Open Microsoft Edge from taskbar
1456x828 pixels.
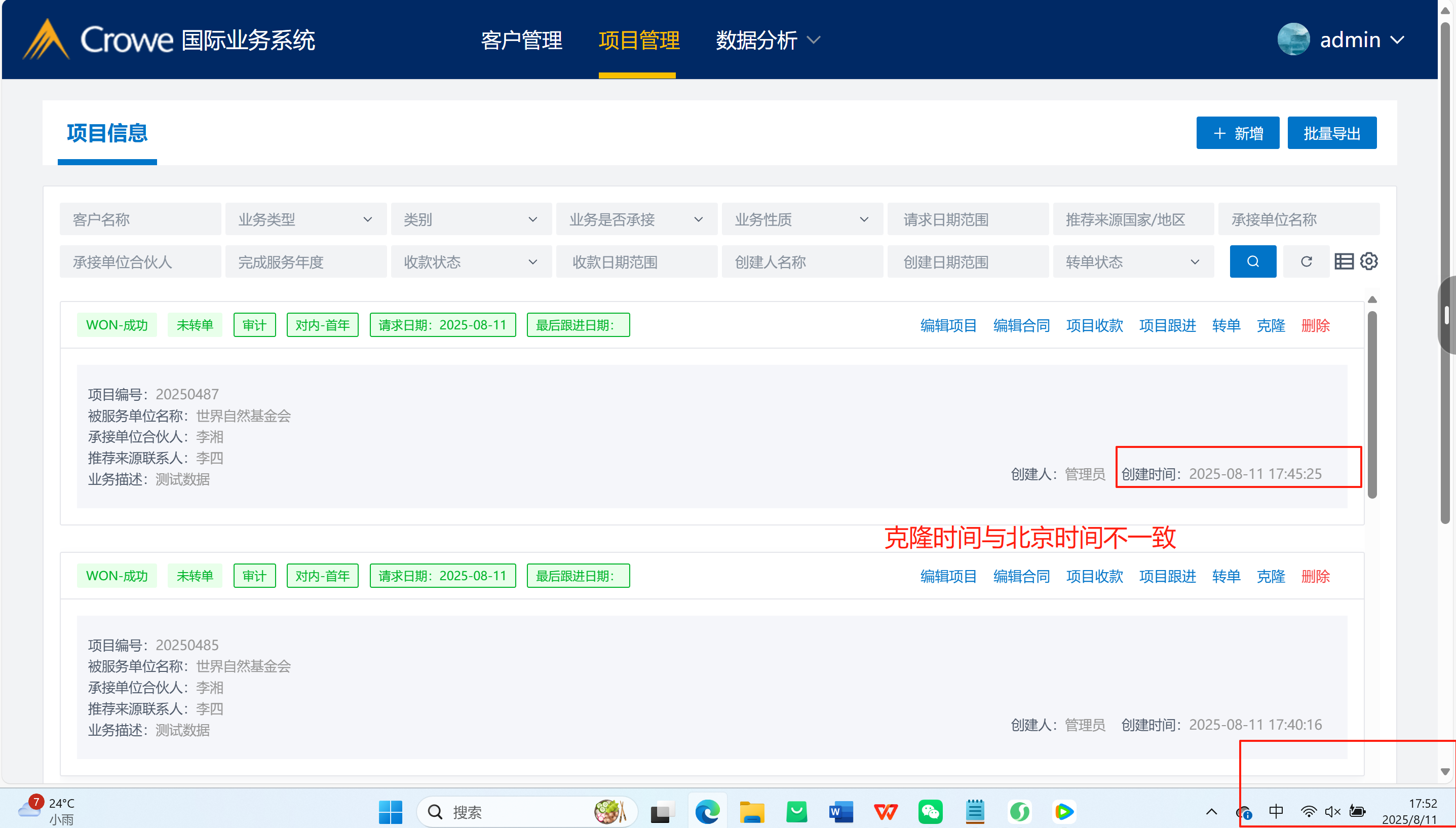[707, 811]
